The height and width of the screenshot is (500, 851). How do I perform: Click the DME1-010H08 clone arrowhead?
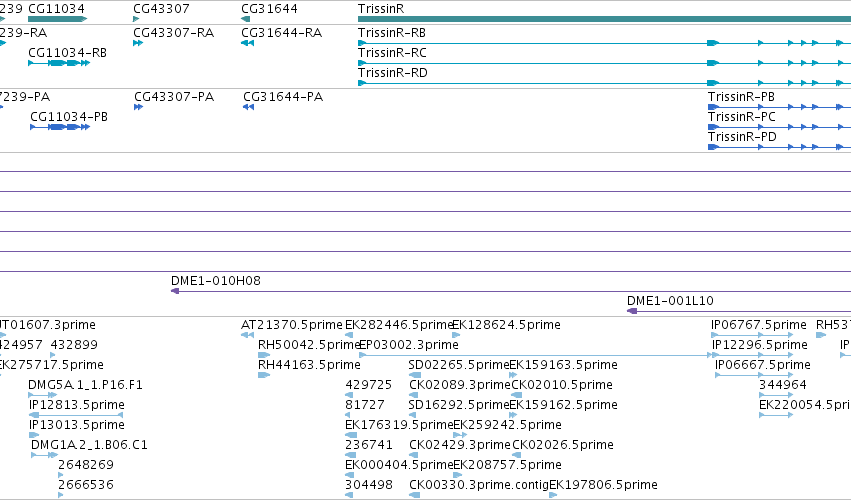click(x=175, y=291)
